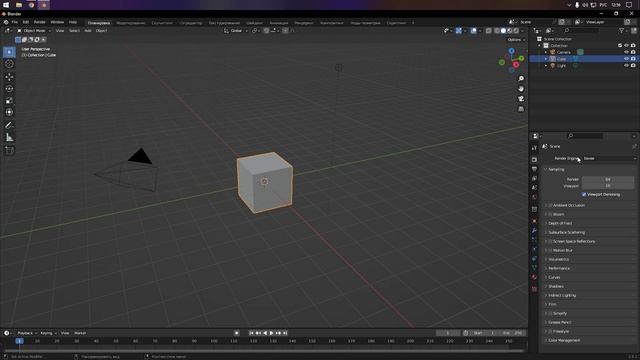Open the Object Mode dropdown

click(34, 31)
